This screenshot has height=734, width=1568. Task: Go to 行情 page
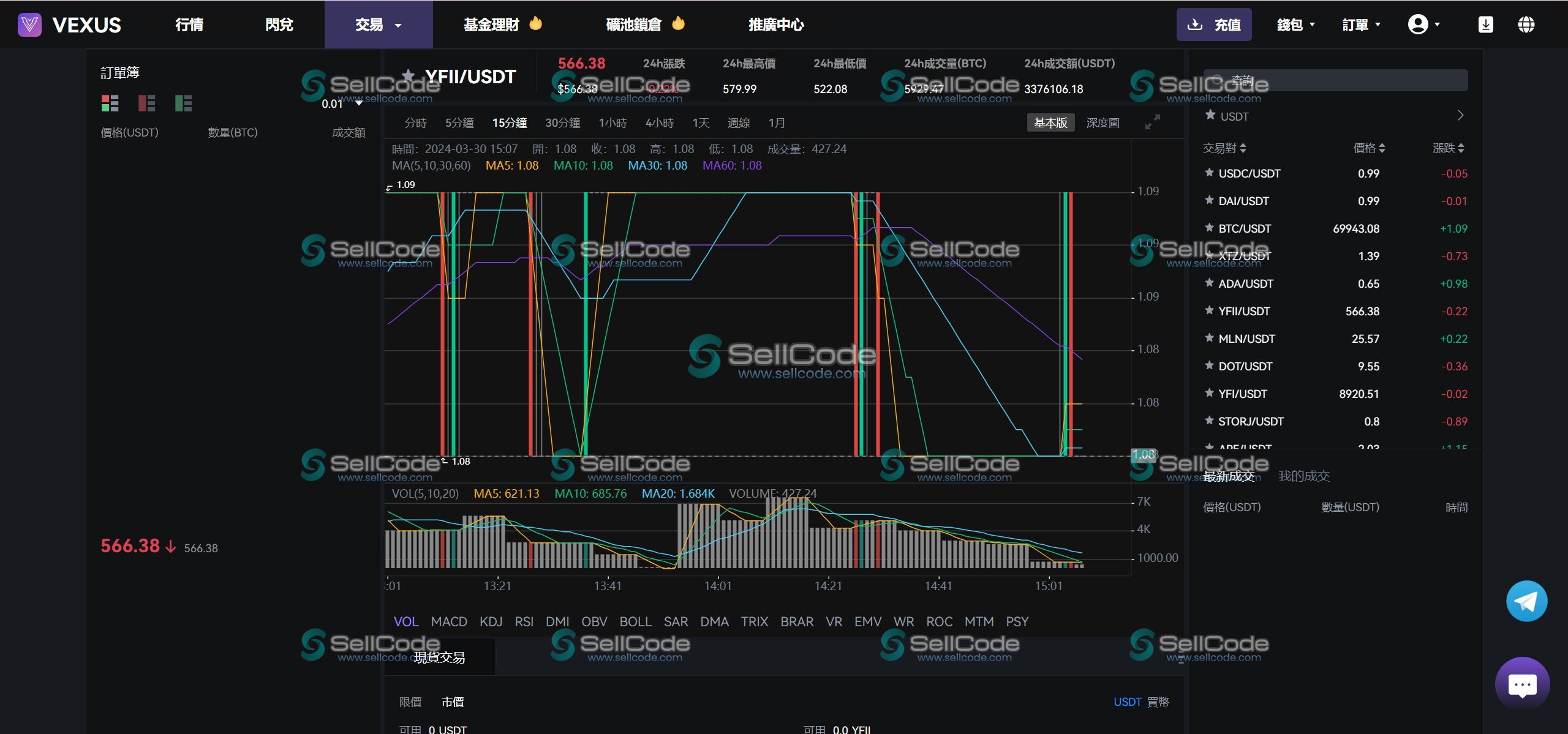189,24
